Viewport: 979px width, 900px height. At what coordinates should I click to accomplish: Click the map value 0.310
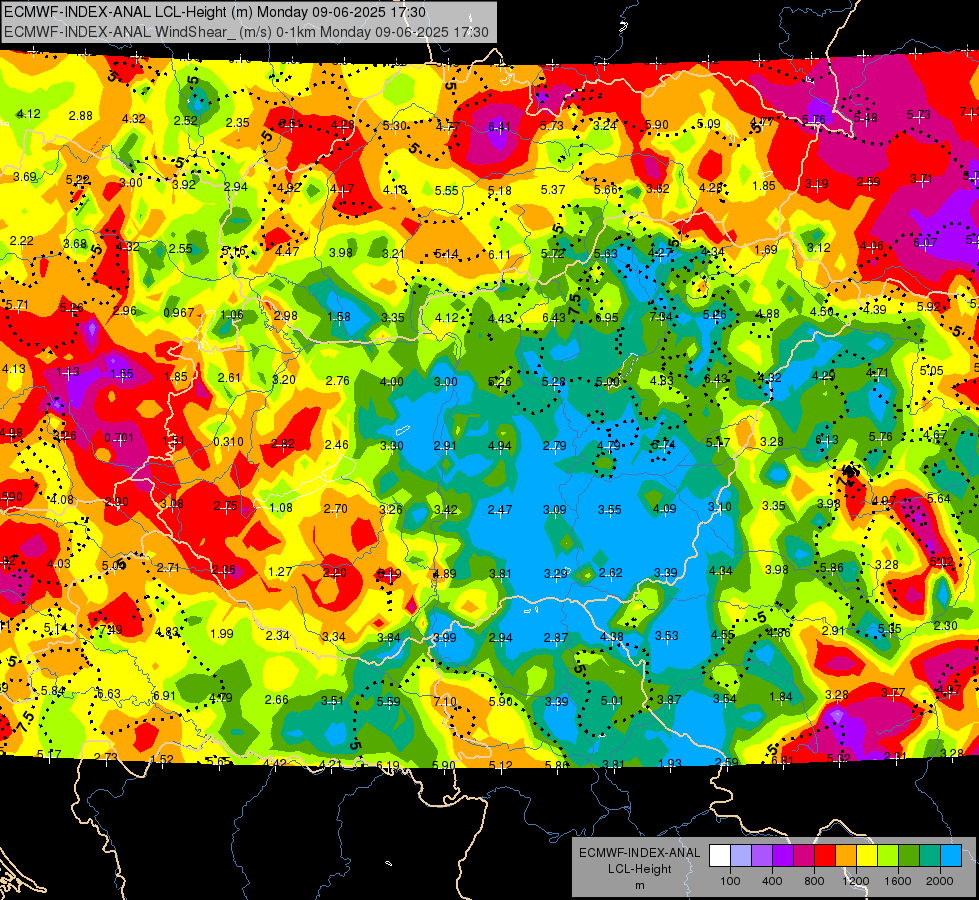(228, 442)
